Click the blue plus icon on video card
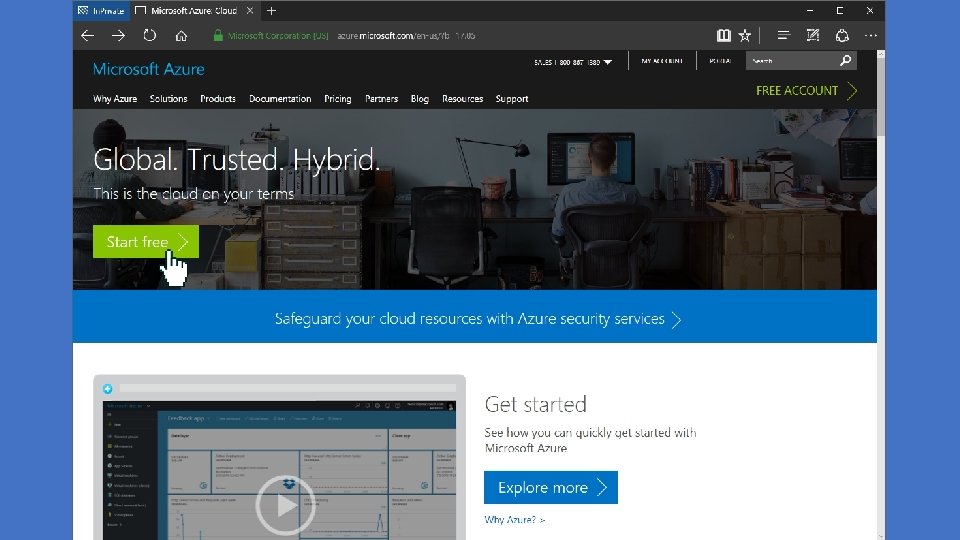The width and height of the screenshot is (960, 540). pos(108,389)
